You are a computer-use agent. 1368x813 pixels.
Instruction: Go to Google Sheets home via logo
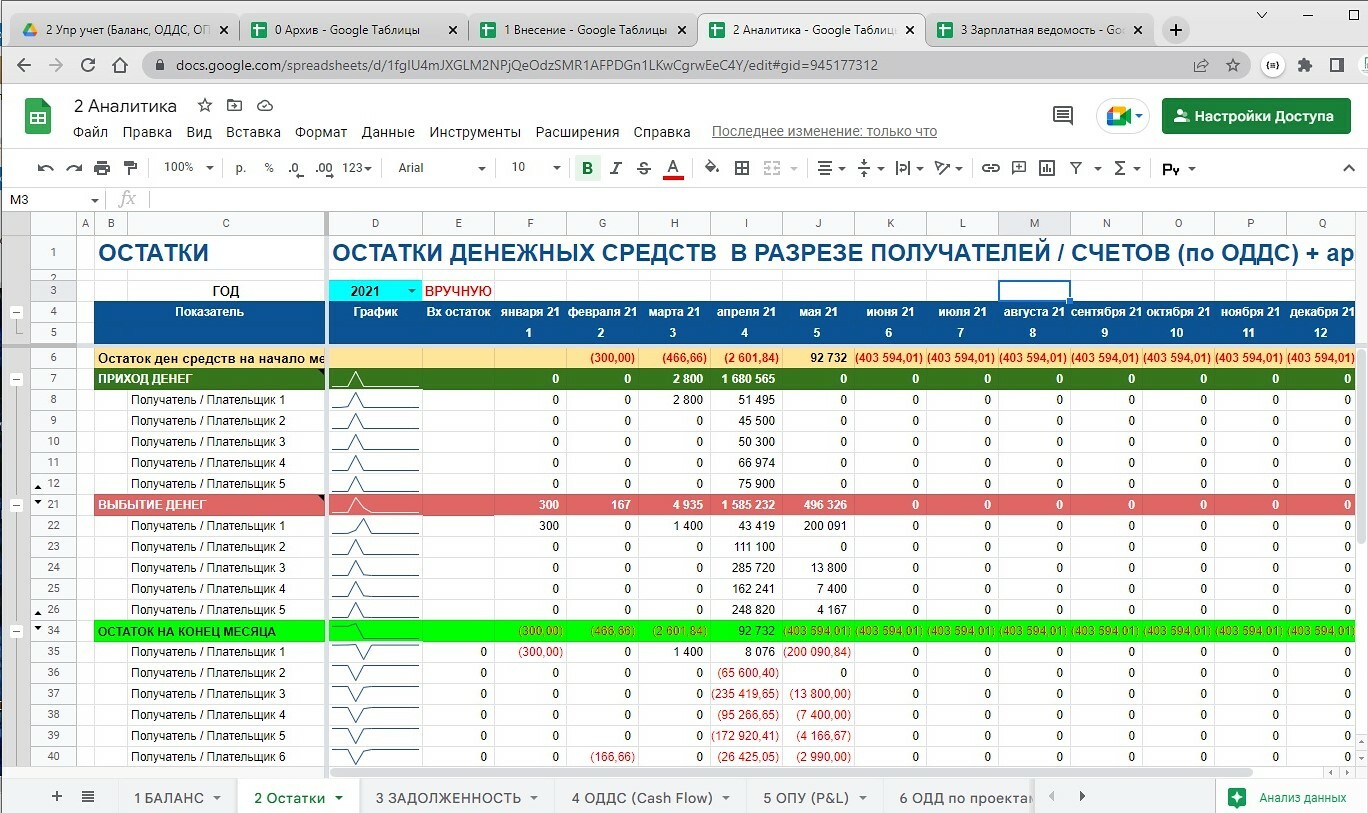point(38,117)
